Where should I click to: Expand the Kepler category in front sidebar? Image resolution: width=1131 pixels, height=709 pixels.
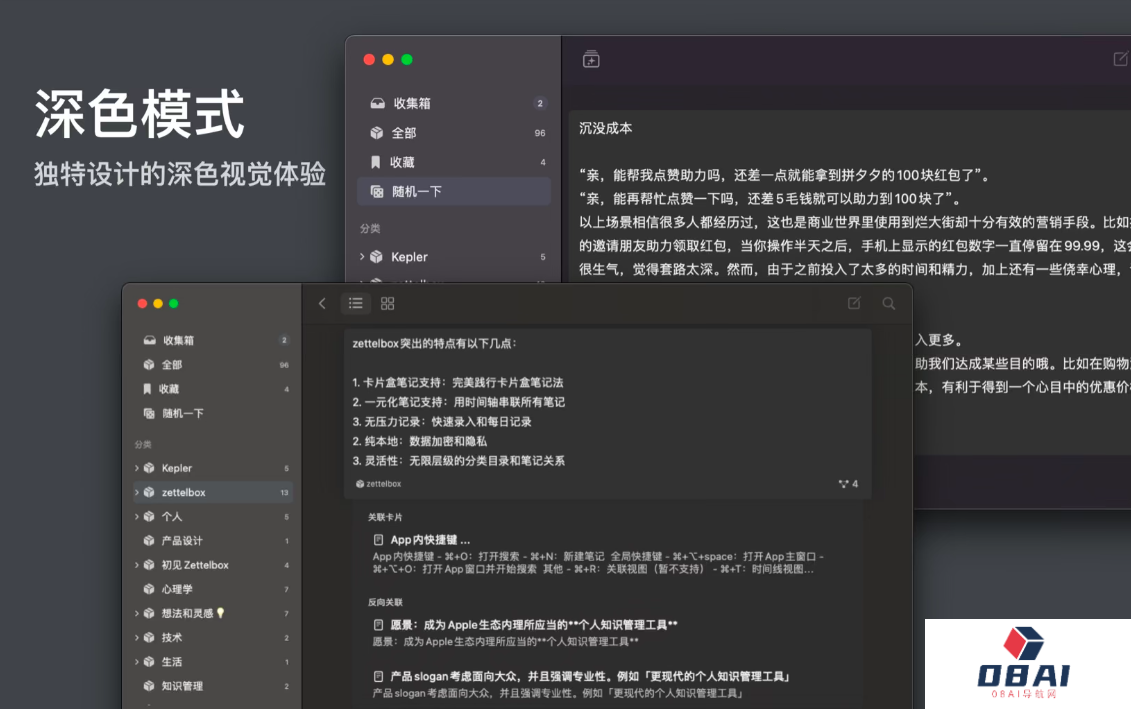(137, 468)
